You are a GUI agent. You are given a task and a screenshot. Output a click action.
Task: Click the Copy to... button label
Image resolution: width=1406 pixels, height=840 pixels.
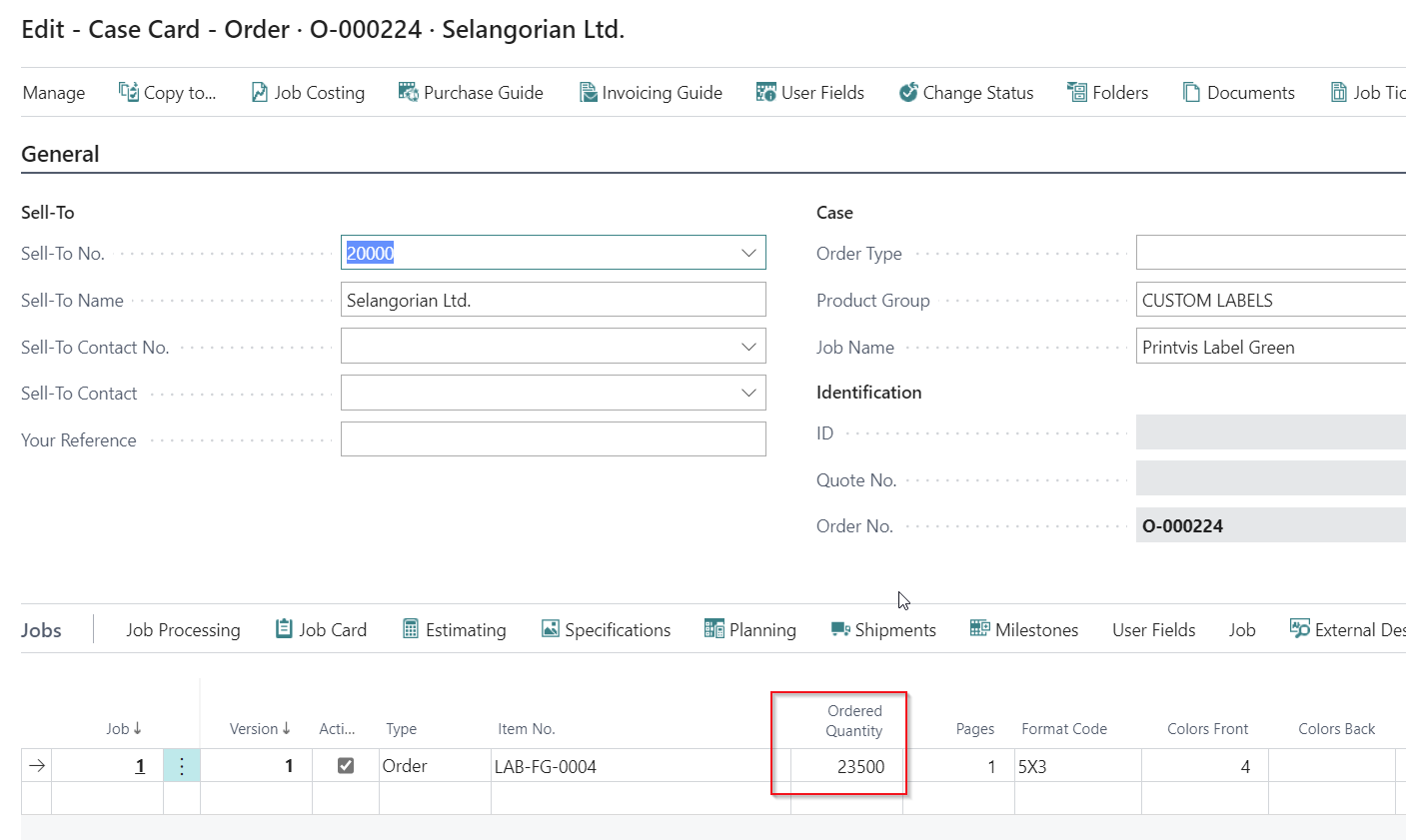[180, 93]
